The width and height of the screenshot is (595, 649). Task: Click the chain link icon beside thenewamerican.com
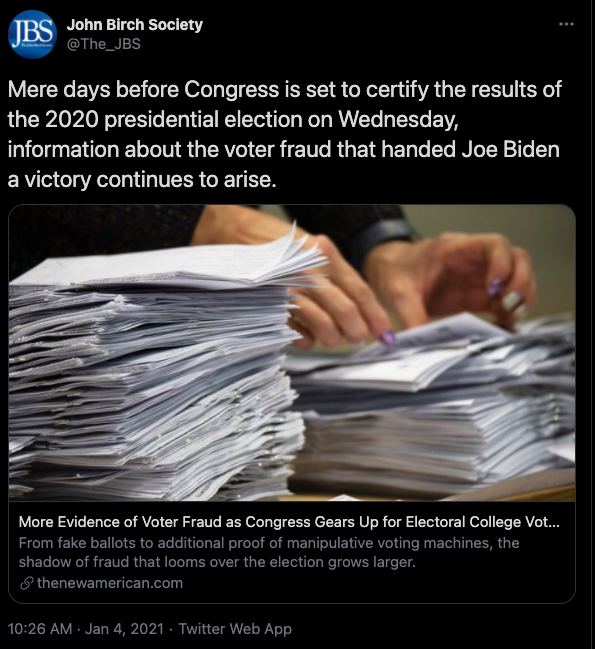click(x=26, y=583)
